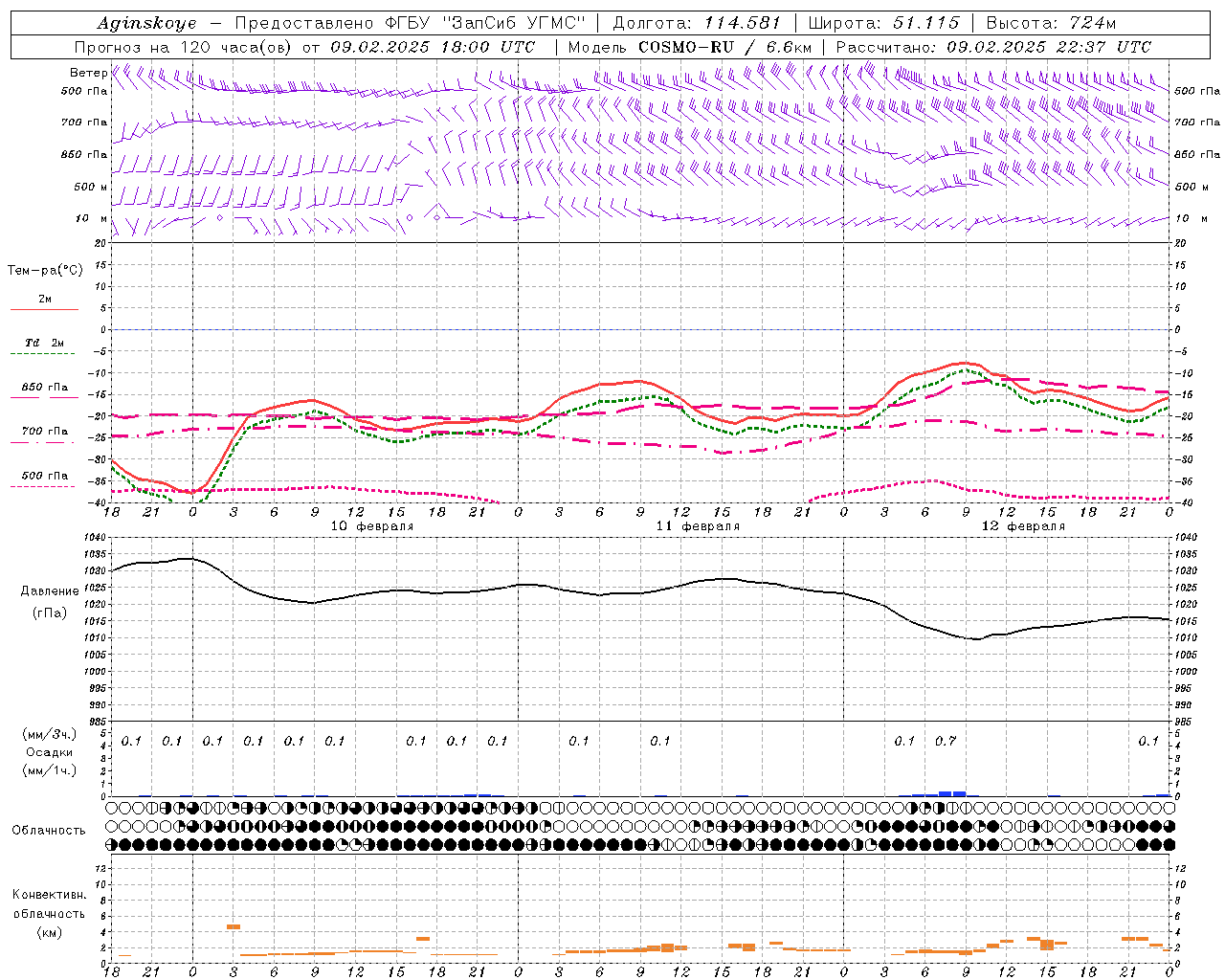
Task: Click the dash-dot legend line under "700 гПа"
Action: 44,442
